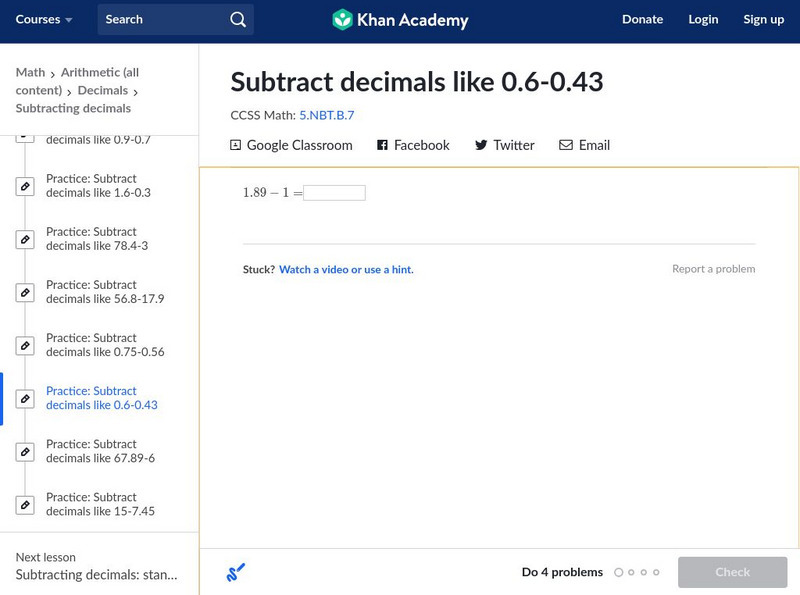Viewport: 800px width, 595px height.
Task: Click the answer input box
Action: [334, 193]
